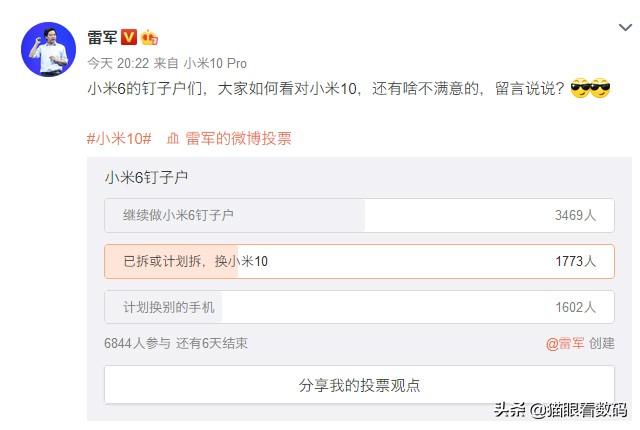
Task: Click the left sunglasses emoji in post
Action: (580, 90)
